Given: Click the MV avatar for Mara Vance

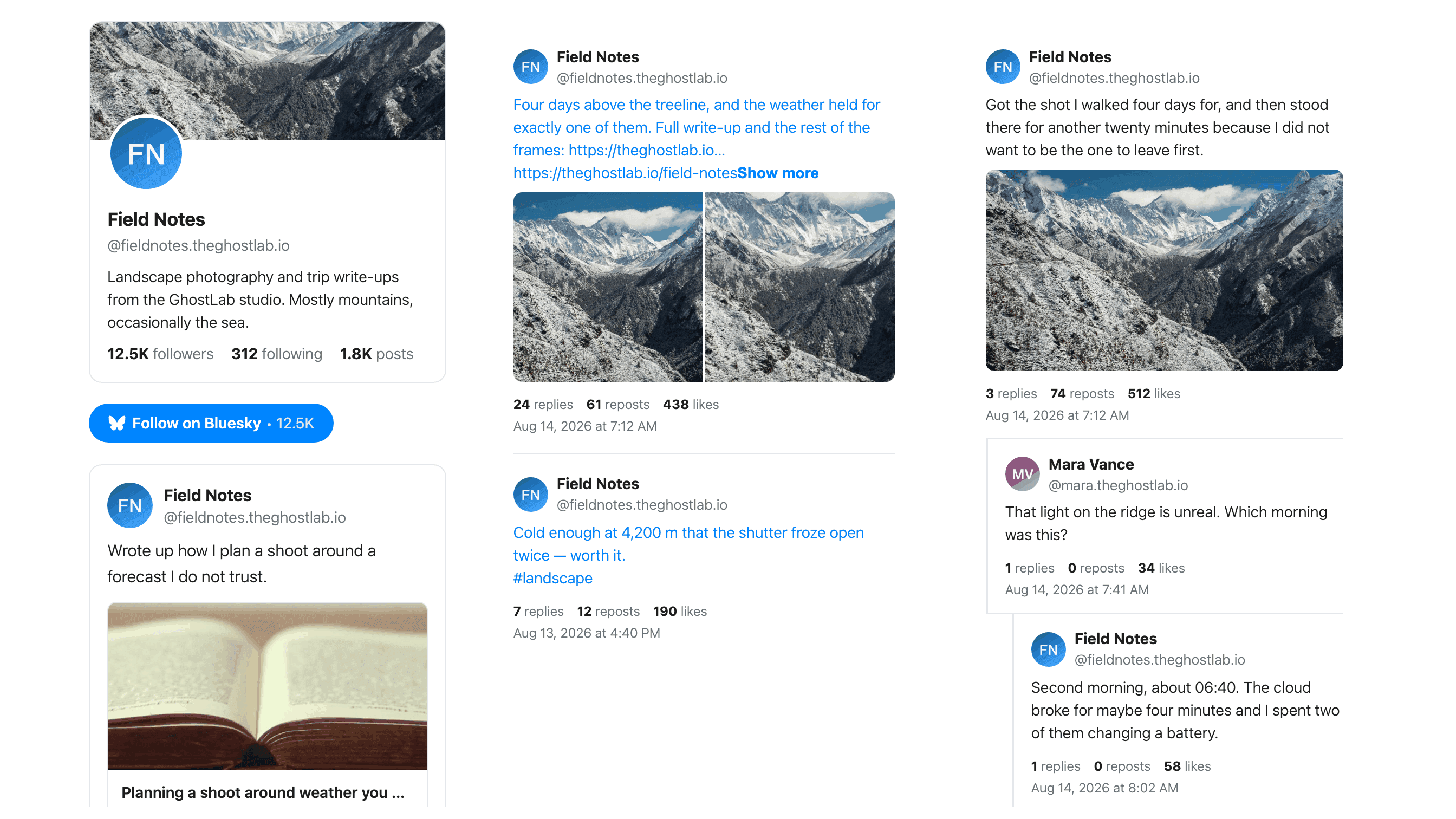Looking at the screenshot, I should click(x=1023, y=474).
